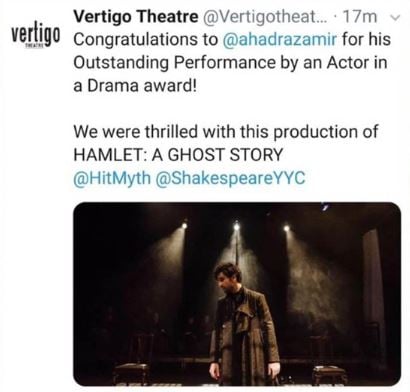Open the @HitMyth mention

click(x=112, y=178)
